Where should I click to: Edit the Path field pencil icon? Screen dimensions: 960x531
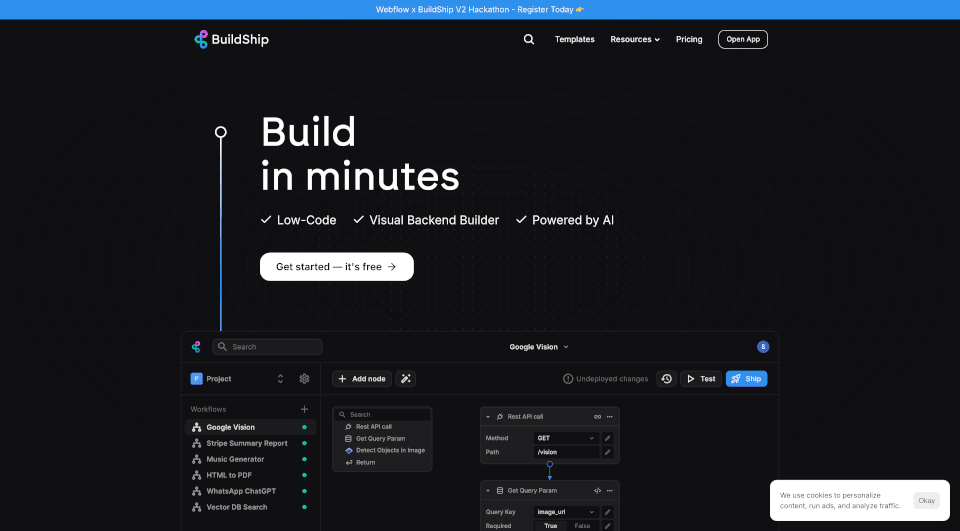pyautogui.click(x=607, y=452)
